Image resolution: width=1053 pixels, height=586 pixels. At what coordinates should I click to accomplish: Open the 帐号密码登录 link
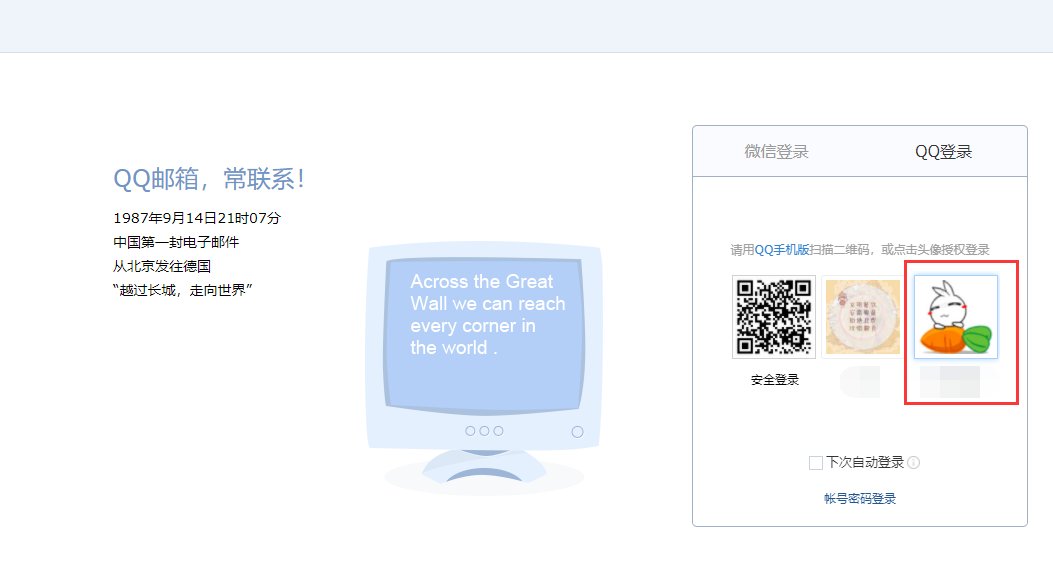pyautogui.click(x=860, y=499)
